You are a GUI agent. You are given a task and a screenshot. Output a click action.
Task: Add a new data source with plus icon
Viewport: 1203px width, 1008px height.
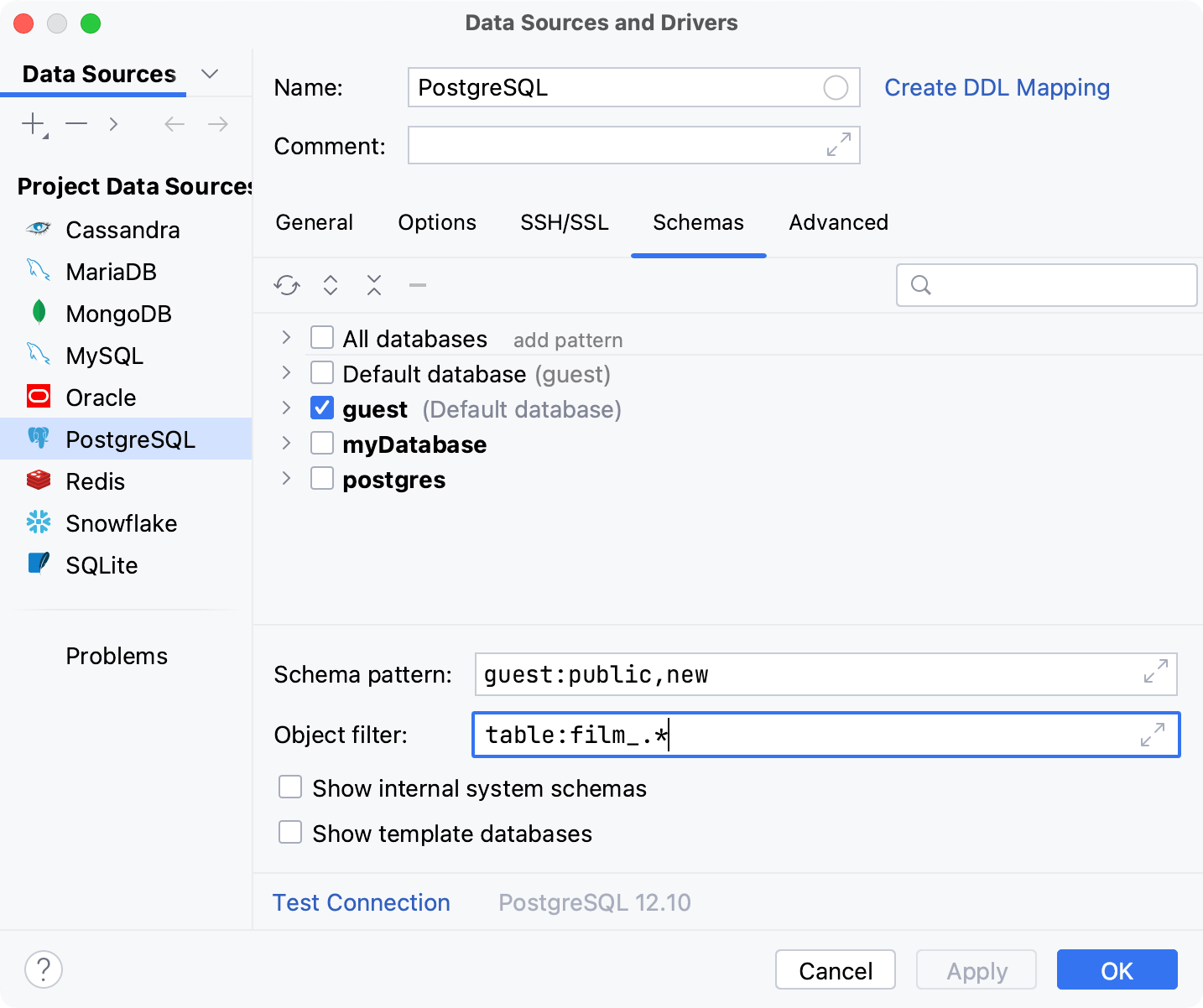click(x=32, y=123)
